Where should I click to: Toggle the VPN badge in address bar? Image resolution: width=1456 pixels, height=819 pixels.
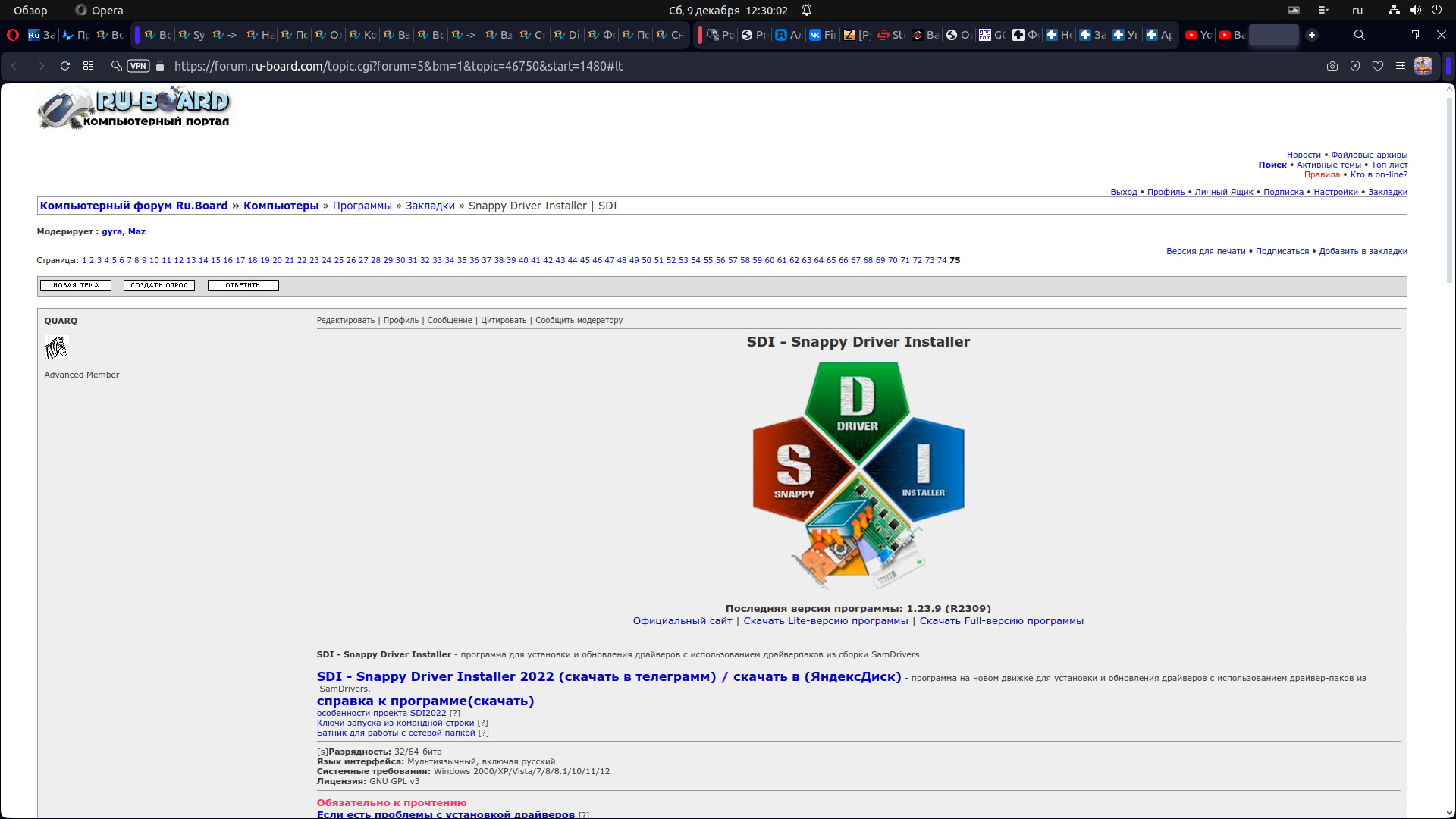[x=138, y=66]
